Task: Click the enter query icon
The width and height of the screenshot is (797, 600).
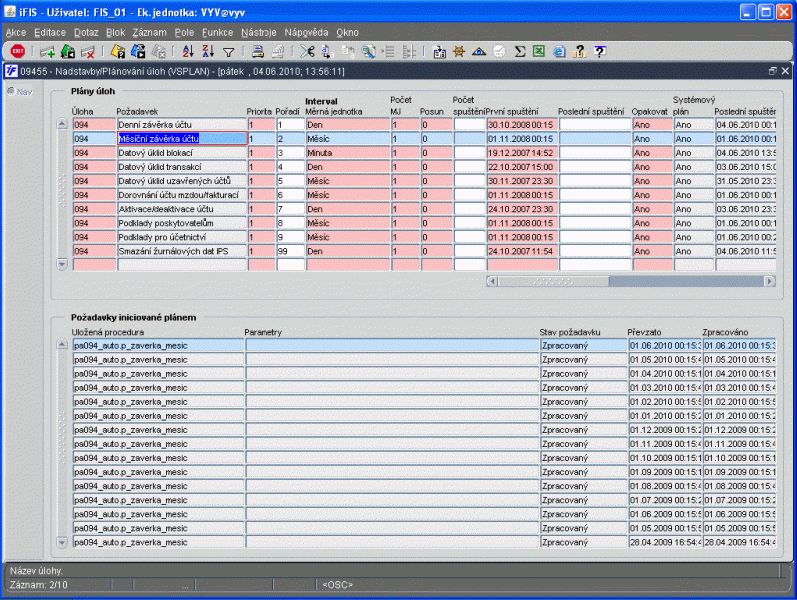Action: tap(118, 51)
